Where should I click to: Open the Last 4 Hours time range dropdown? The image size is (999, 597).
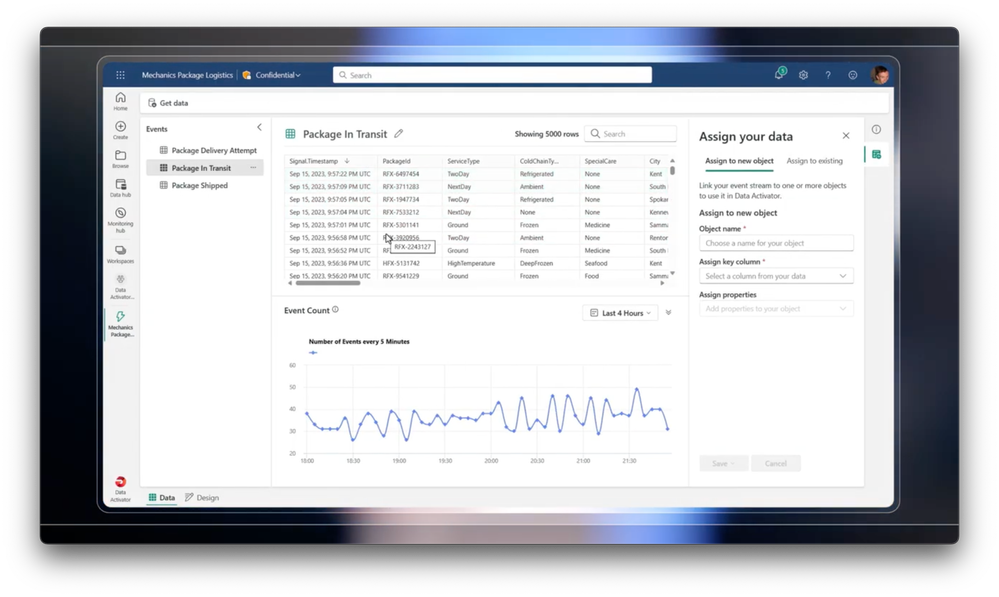click(x=620, y=313)
